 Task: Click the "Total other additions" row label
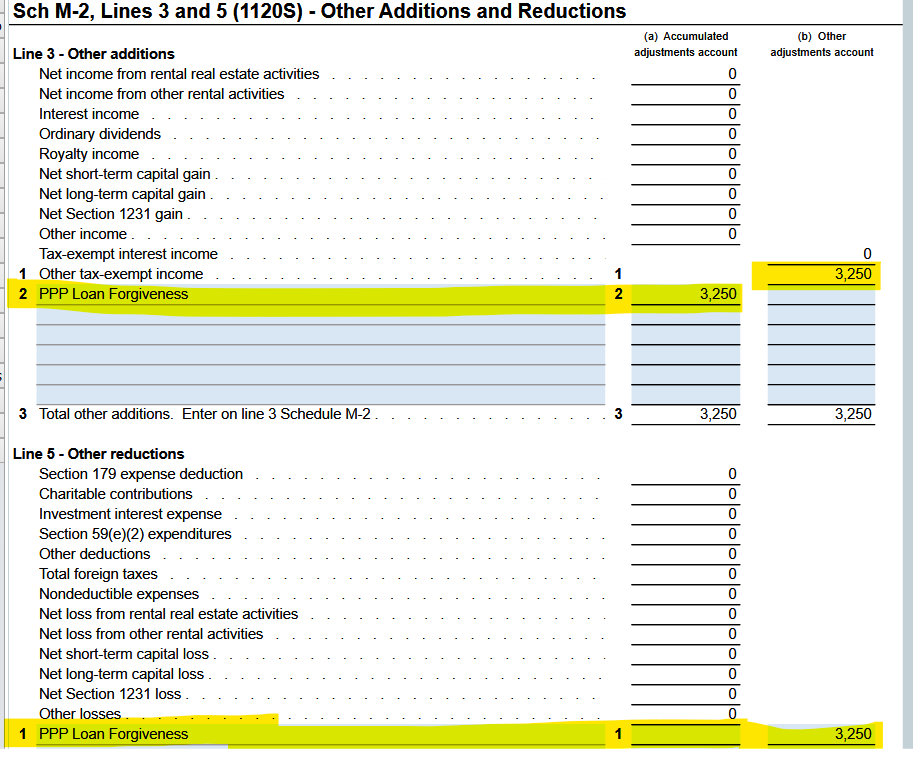204,414
